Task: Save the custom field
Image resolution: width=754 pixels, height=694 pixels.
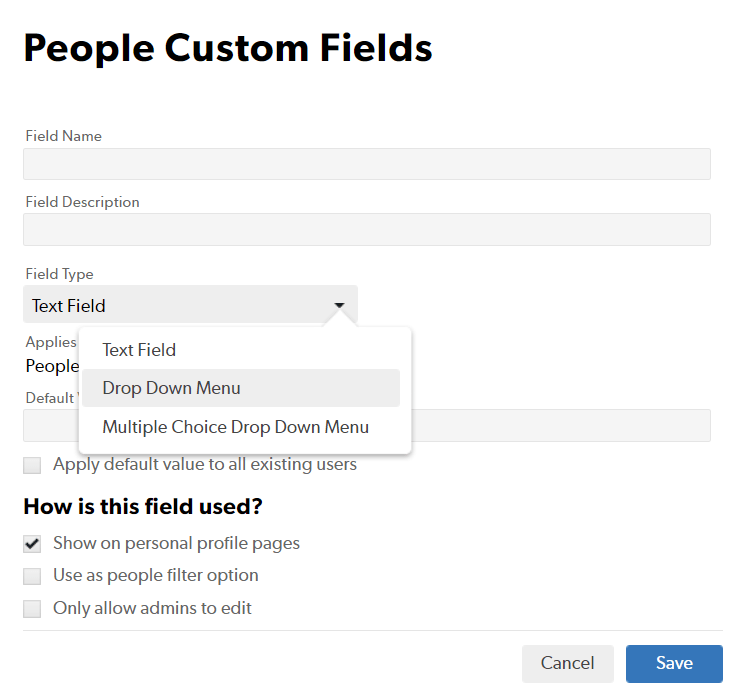Action: tap(674, 663)
